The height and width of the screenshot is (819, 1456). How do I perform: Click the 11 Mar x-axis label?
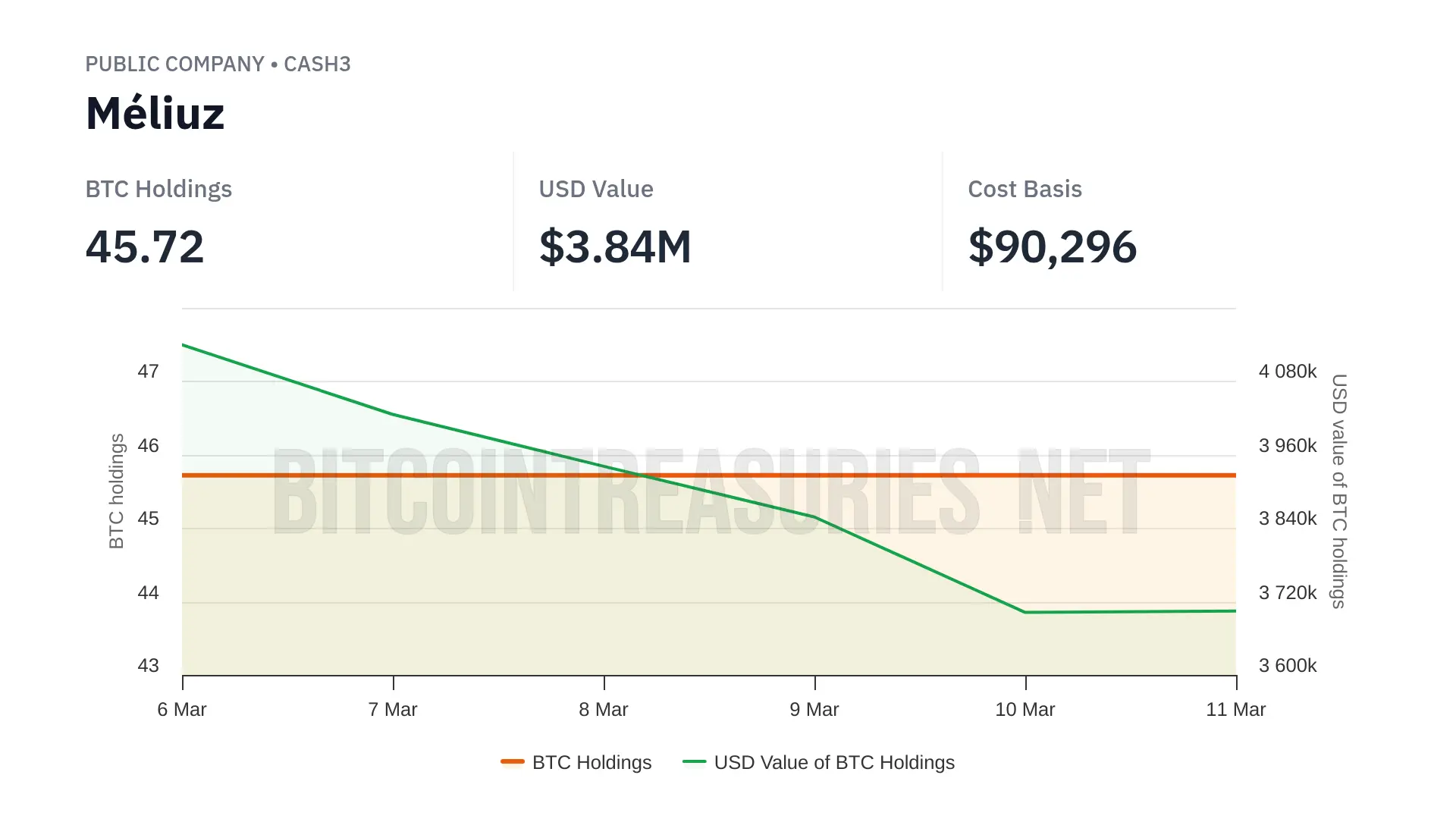[x=1235, y=710]
